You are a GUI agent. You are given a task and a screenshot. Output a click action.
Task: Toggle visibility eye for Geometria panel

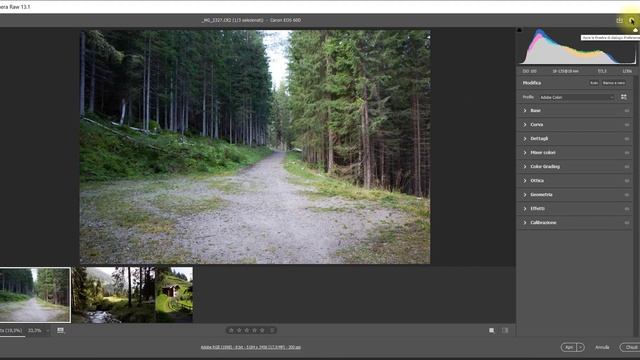pyautogui.click(x=627, y=195)
